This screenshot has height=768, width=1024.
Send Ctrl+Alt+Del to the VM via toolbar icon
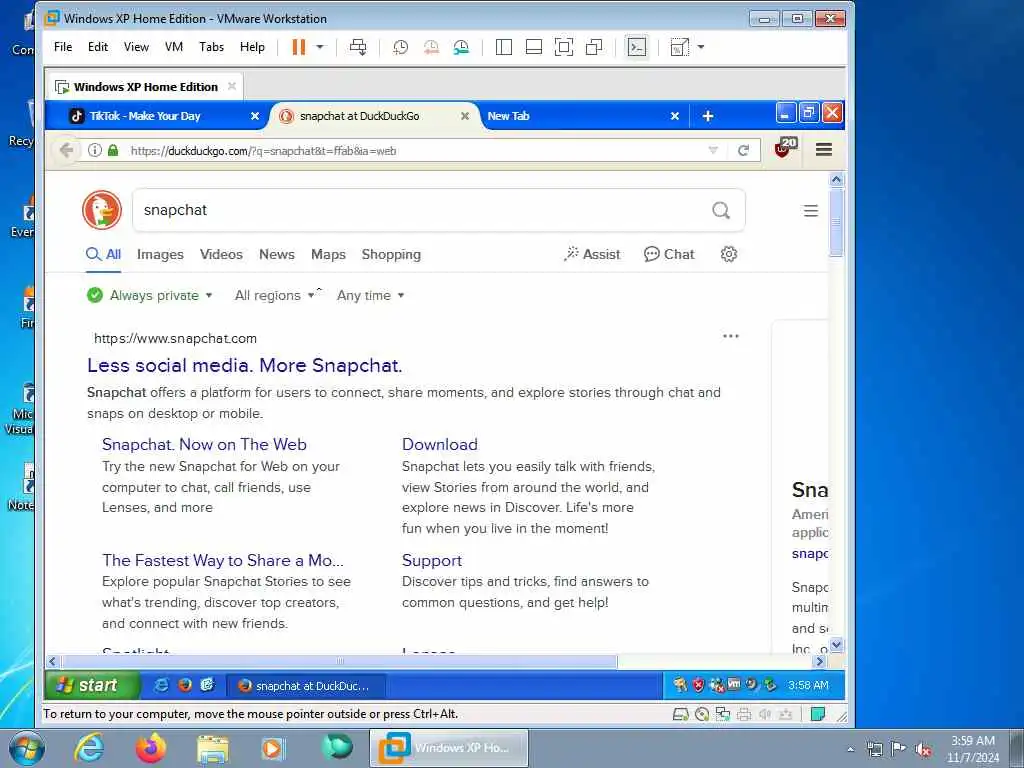(358, 47)
